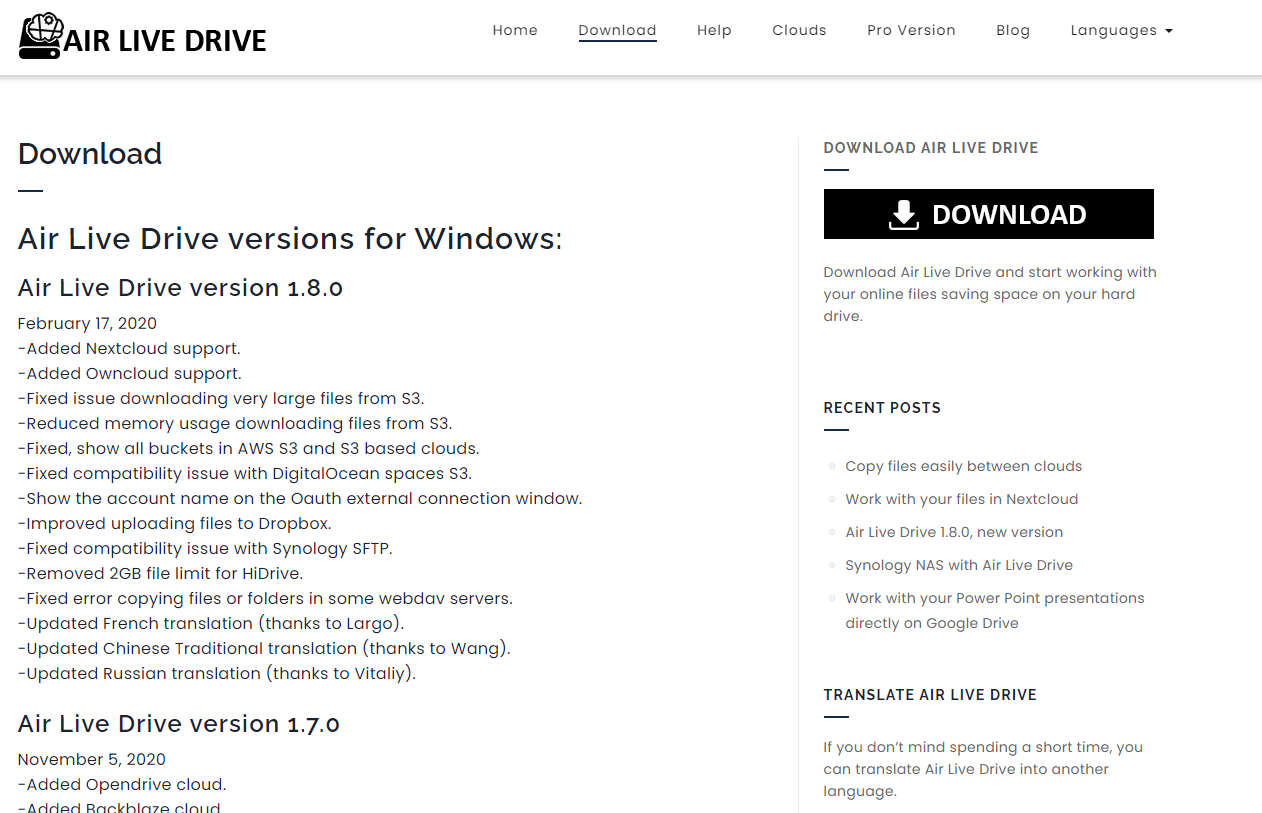Click 'RECENT POSTS' sidebar heading
This screenshot has width=1262, height=813.
pos(882,408)
